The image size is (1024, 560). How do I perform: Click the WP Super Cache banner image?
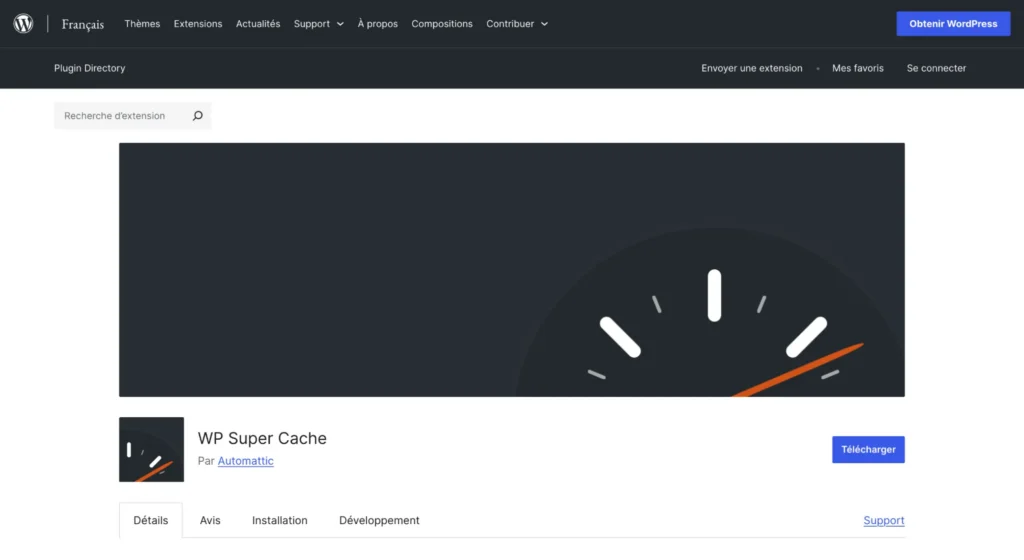tap(512, 270)
